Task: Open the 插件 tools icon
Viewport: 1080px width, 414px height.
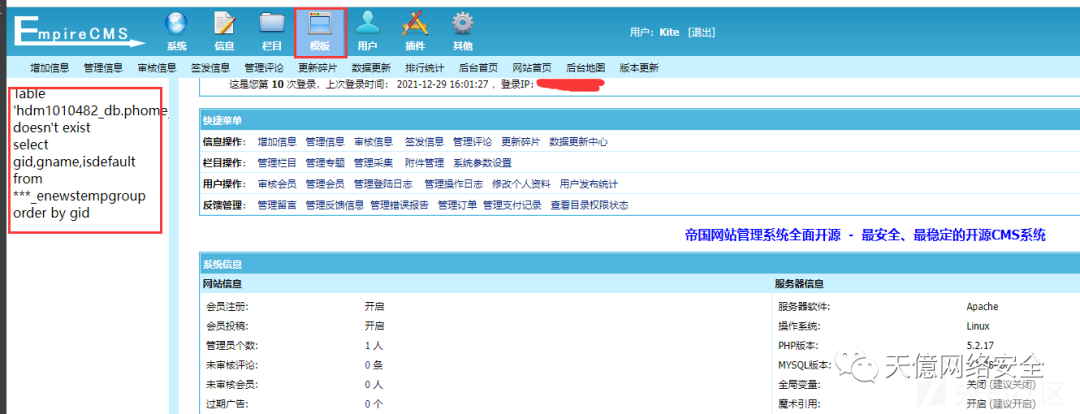Action: (x=415, y=32)
